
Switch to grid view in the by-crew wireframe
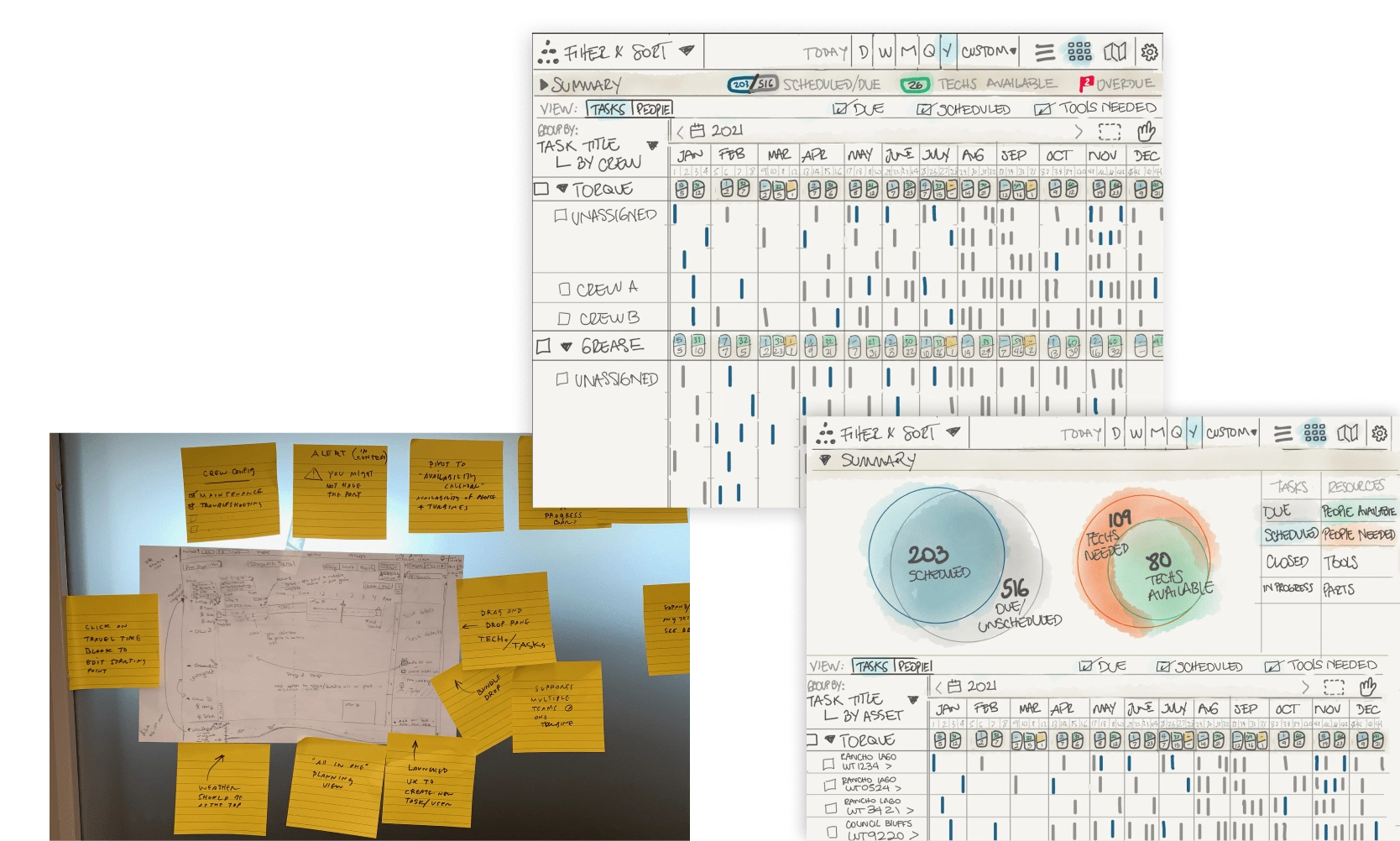(x=1079, y=52)
